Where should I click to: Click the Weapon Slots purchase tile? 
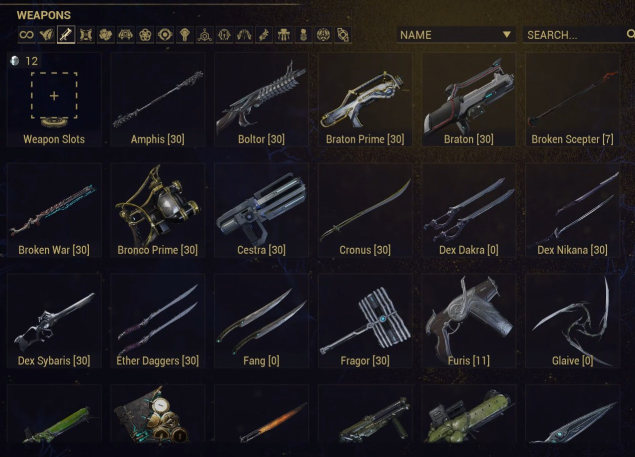coord(54,99)
